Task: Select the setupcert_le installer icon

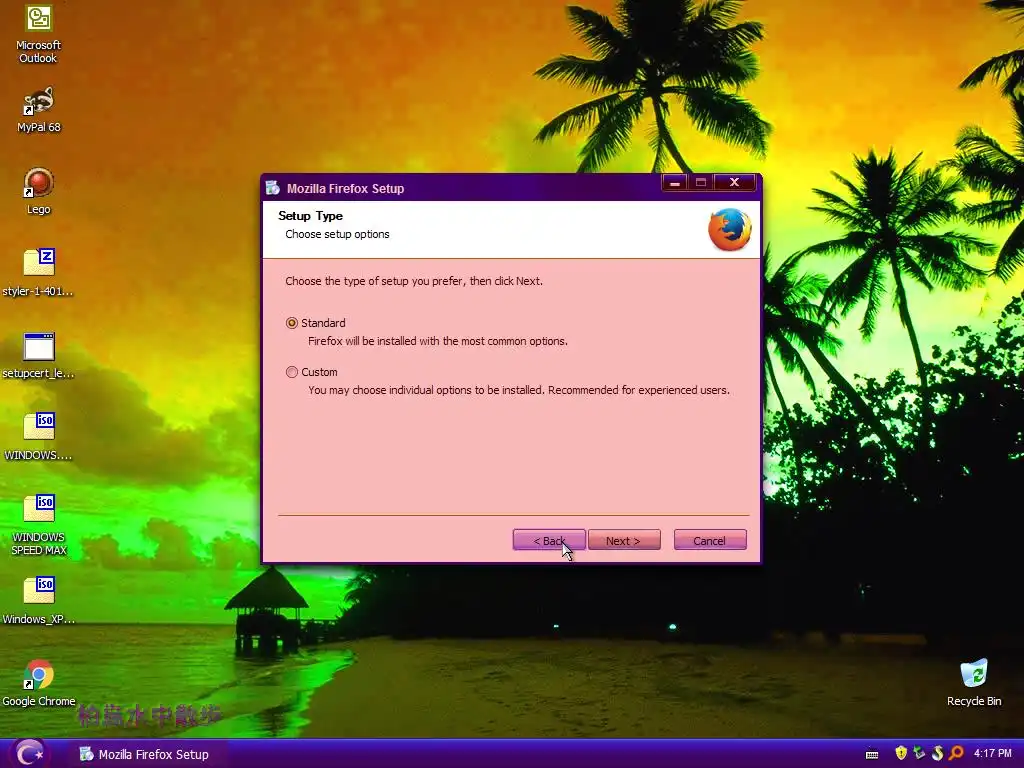Action: (39, 356)
